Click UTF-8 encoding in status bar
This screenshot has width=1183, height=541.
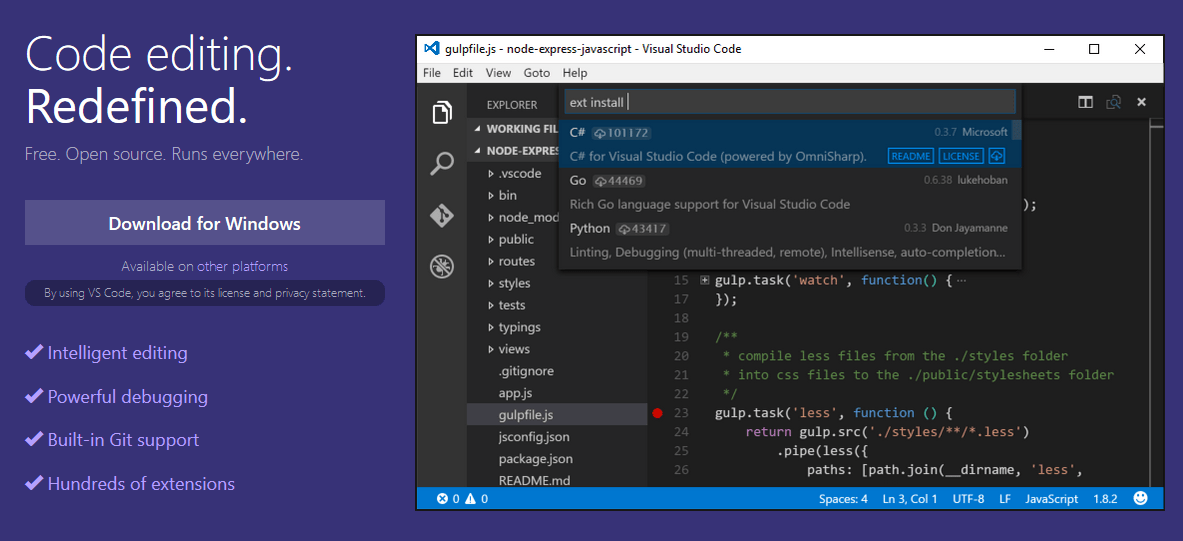[968, 499]
